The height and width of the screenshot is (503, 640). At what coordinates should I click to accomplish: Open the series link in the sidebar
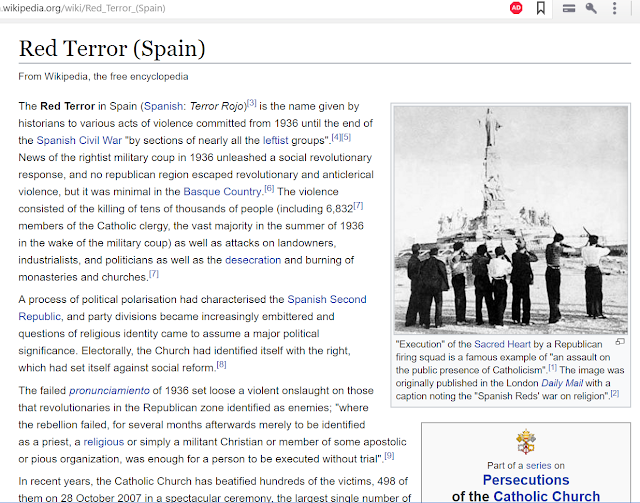(x=539, y=465)
